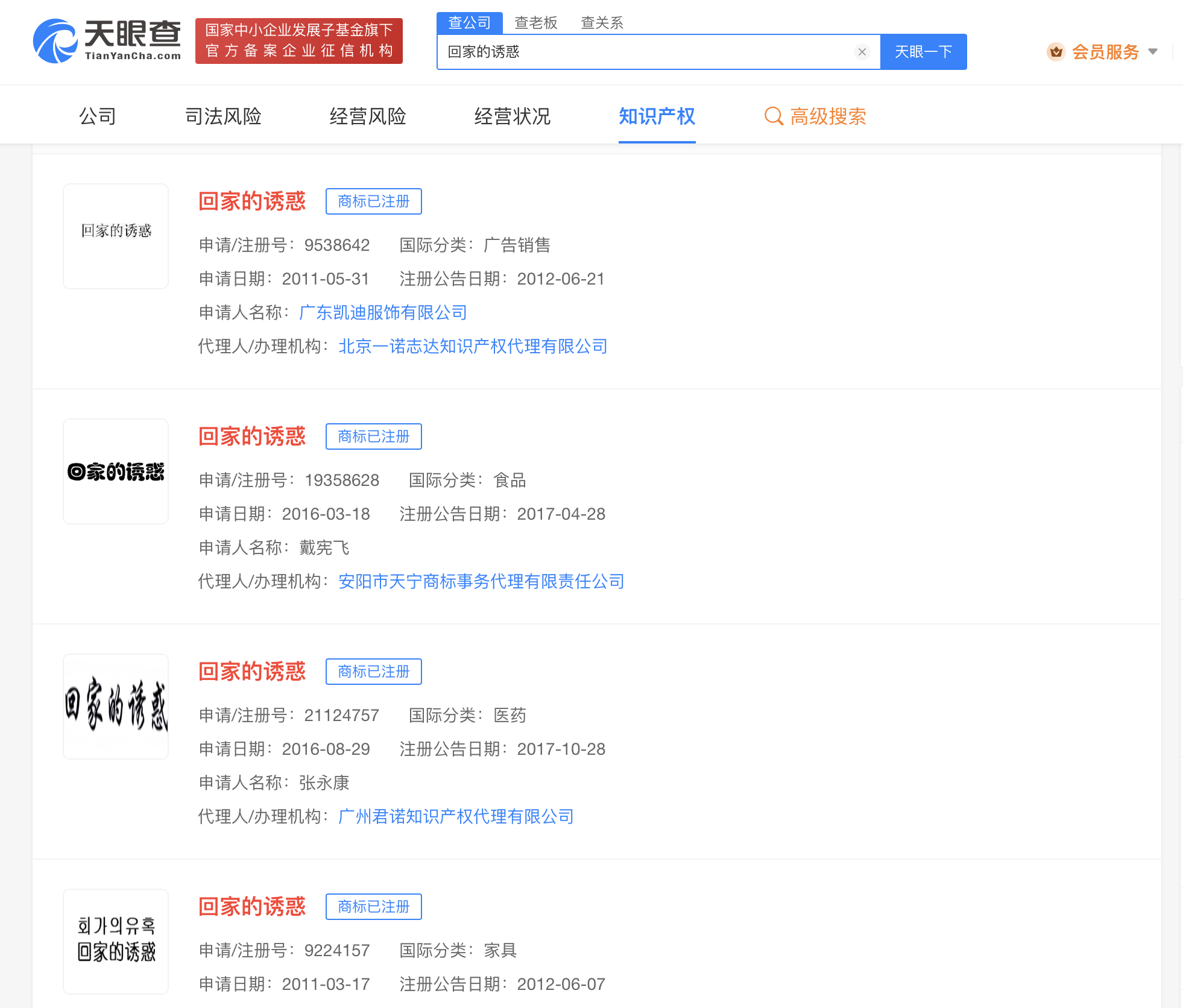Click 商标已注册 badge on 21124757 entry
Screen dimensions: 1183x1008
click(374, 672)
